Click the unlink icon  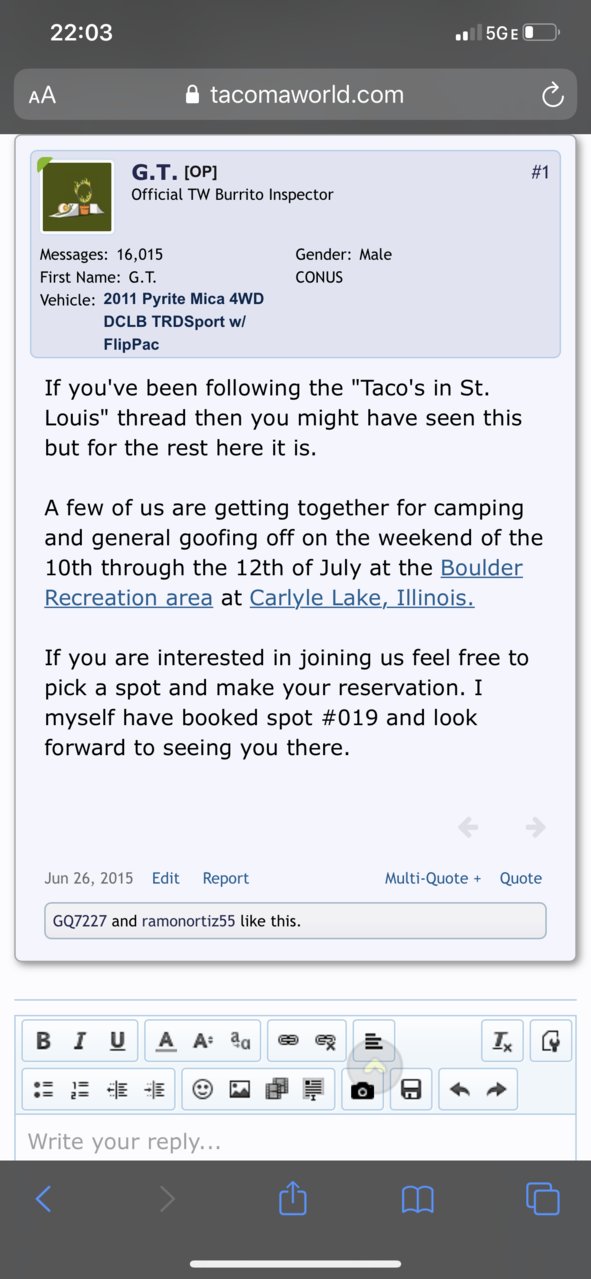(x=325, y=1041)
